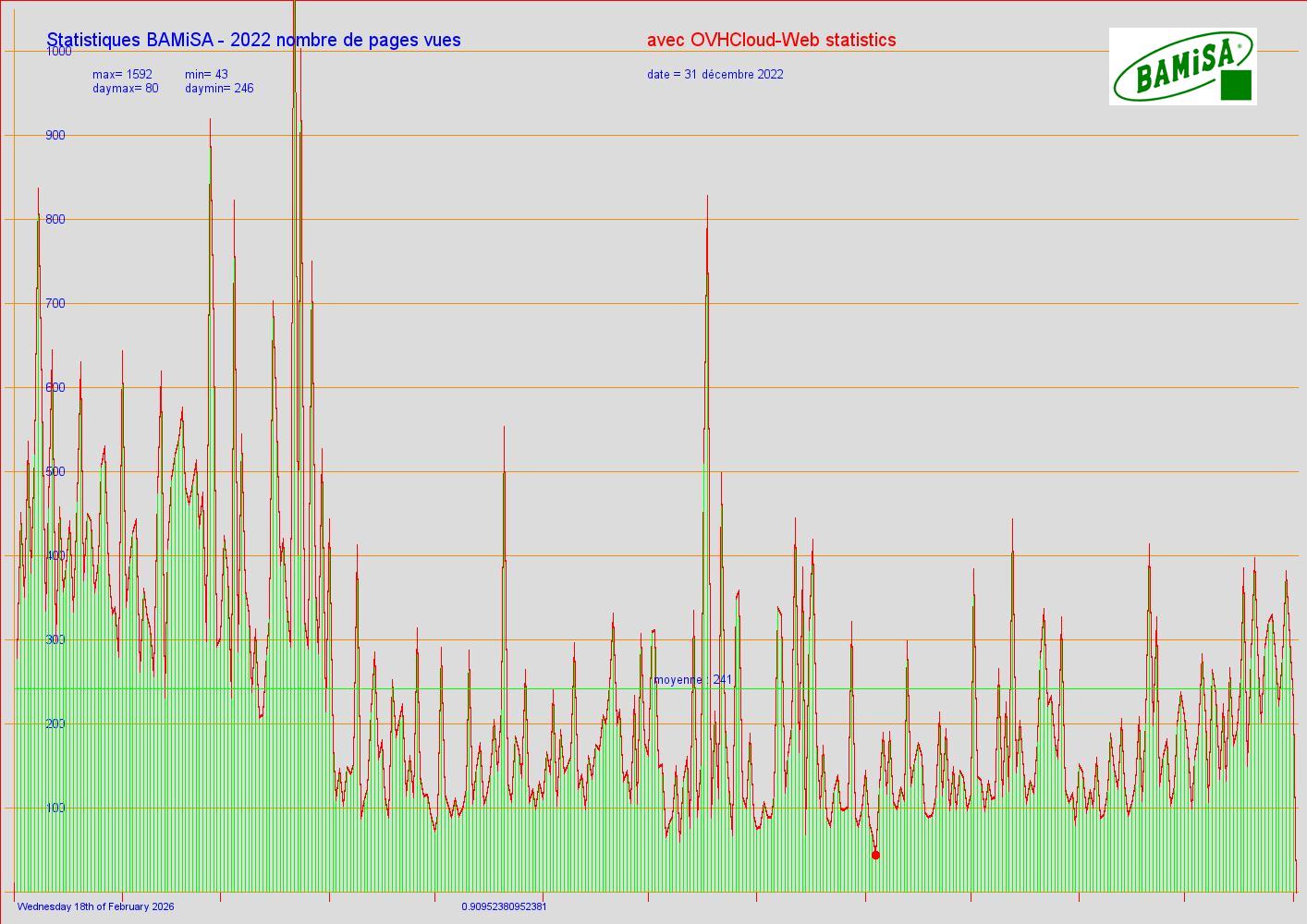Click the 100 y-axis label
This screenshot has height=924, width=1307.
(55, 808)
